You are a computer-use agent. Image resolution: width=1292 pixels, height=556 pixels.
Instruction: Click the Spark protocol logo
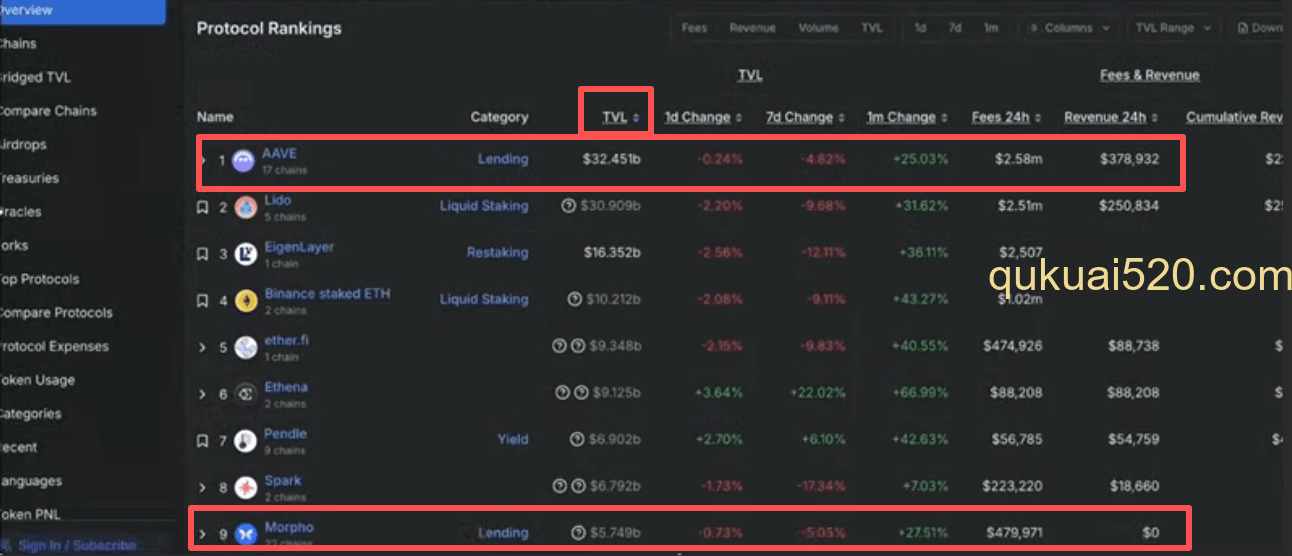tap(246, 489)
